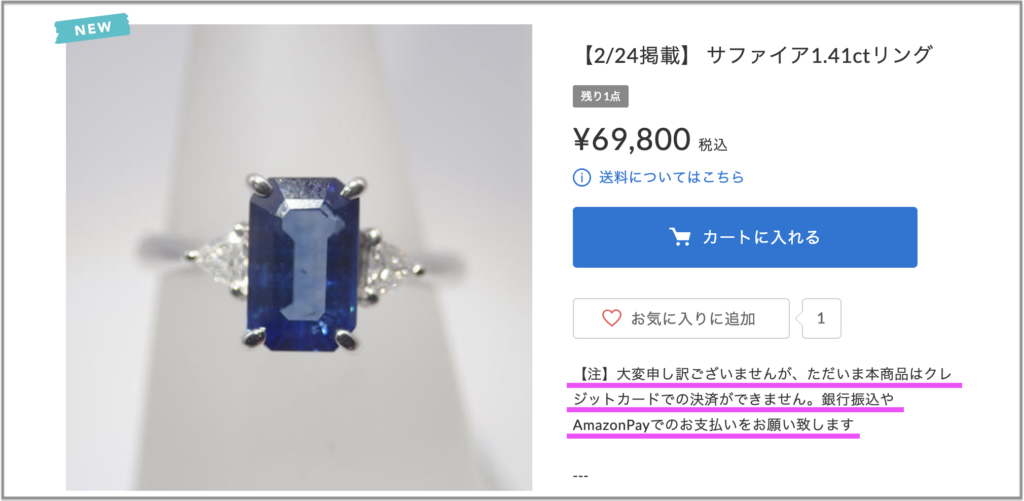Click the favorites count bubble showing 1
This screenshot has height=501, width=1024.
(821, 319)
